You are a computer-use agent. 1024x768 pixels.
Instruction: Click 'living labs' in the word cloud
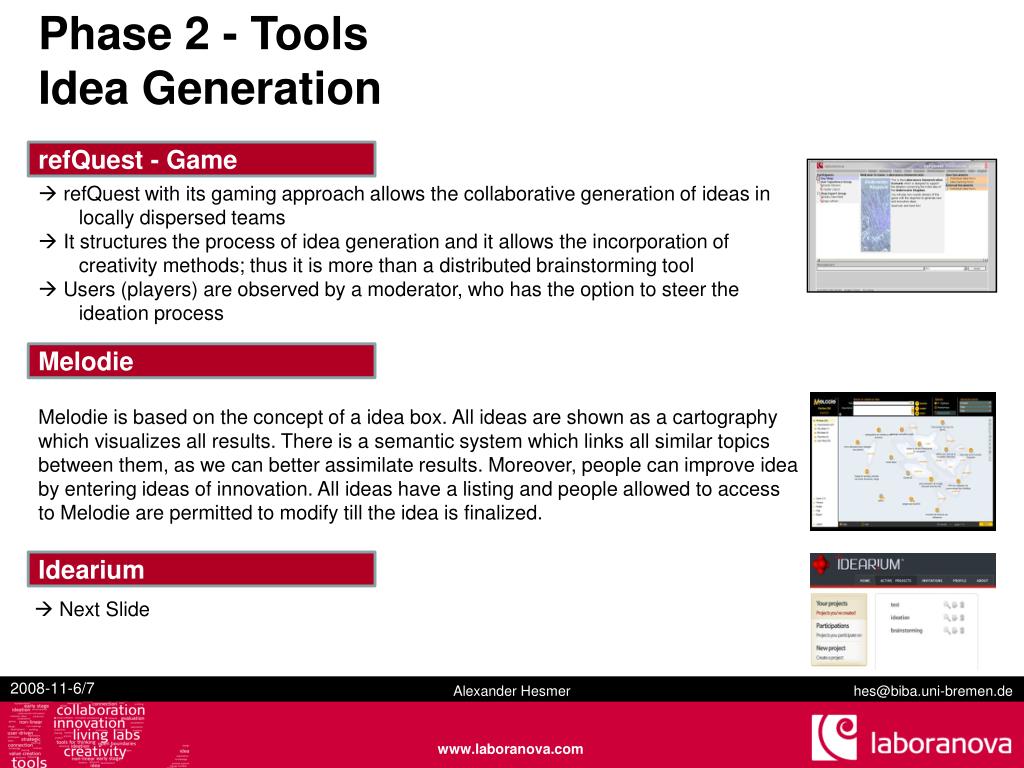[x=106, y=736]
